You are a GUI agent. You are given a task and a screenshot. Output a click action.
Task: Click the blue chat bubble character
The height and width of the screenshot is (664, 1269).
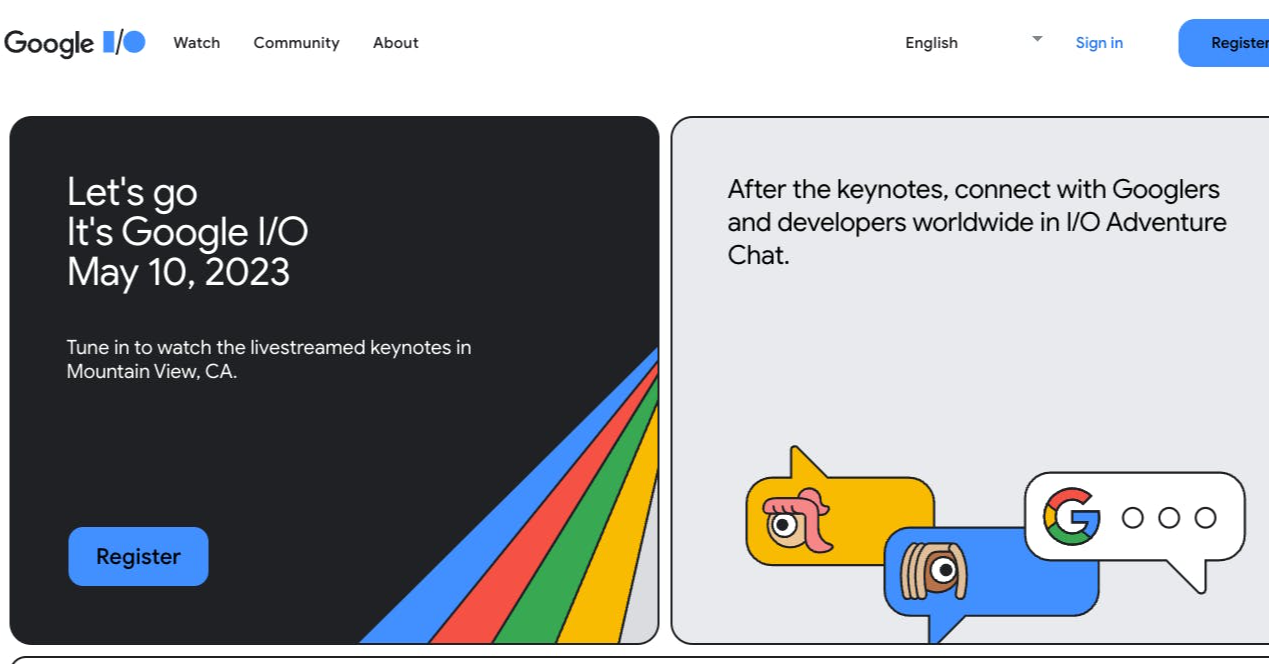pos(933,570)
